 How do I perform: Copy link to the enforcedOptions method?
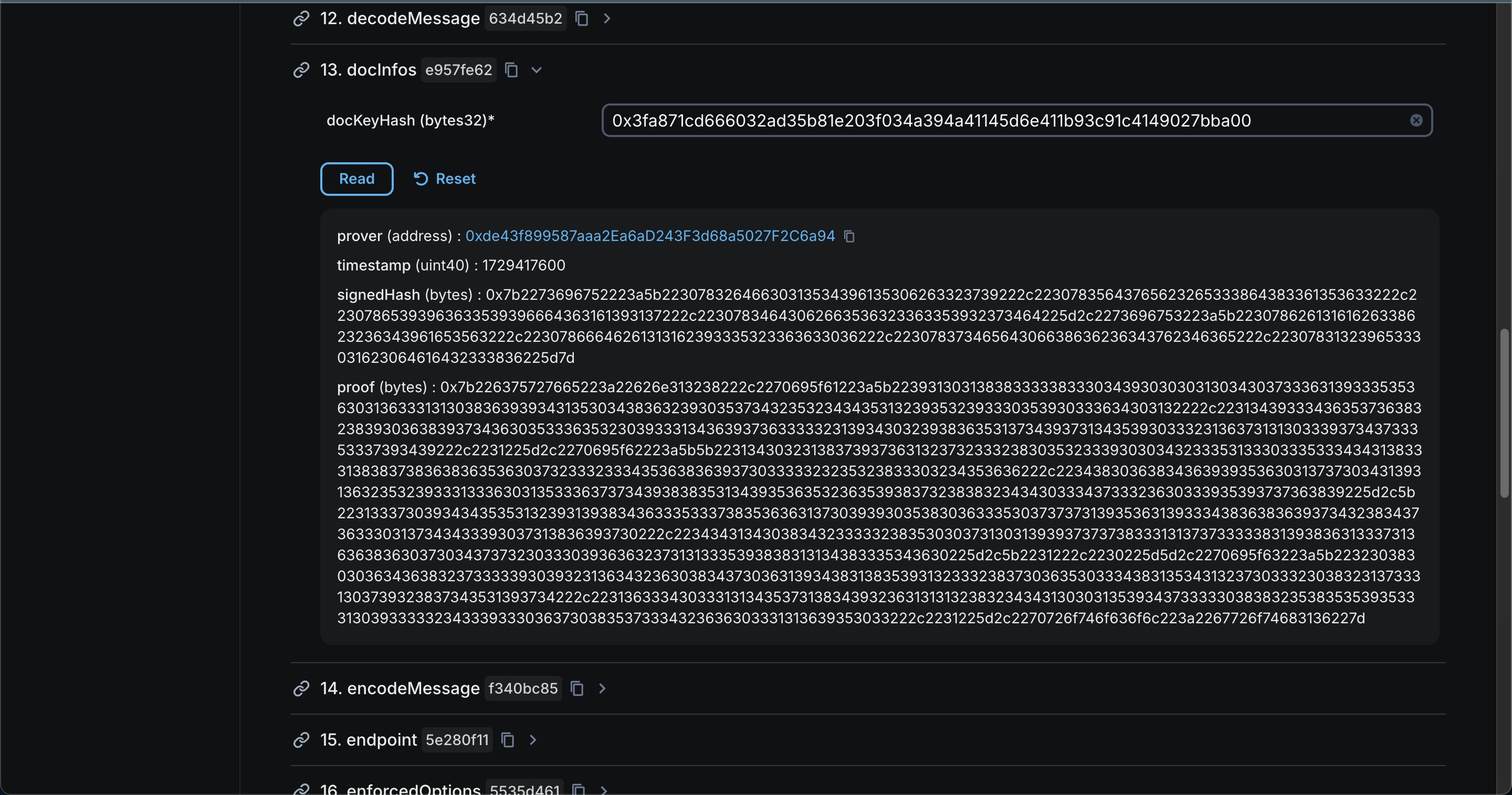[x=301, y=790]
